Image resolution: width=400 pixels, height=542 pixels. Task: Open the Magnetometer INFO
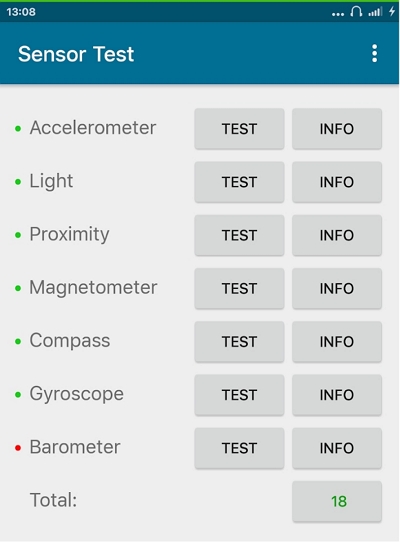click(x=337, y=289)
